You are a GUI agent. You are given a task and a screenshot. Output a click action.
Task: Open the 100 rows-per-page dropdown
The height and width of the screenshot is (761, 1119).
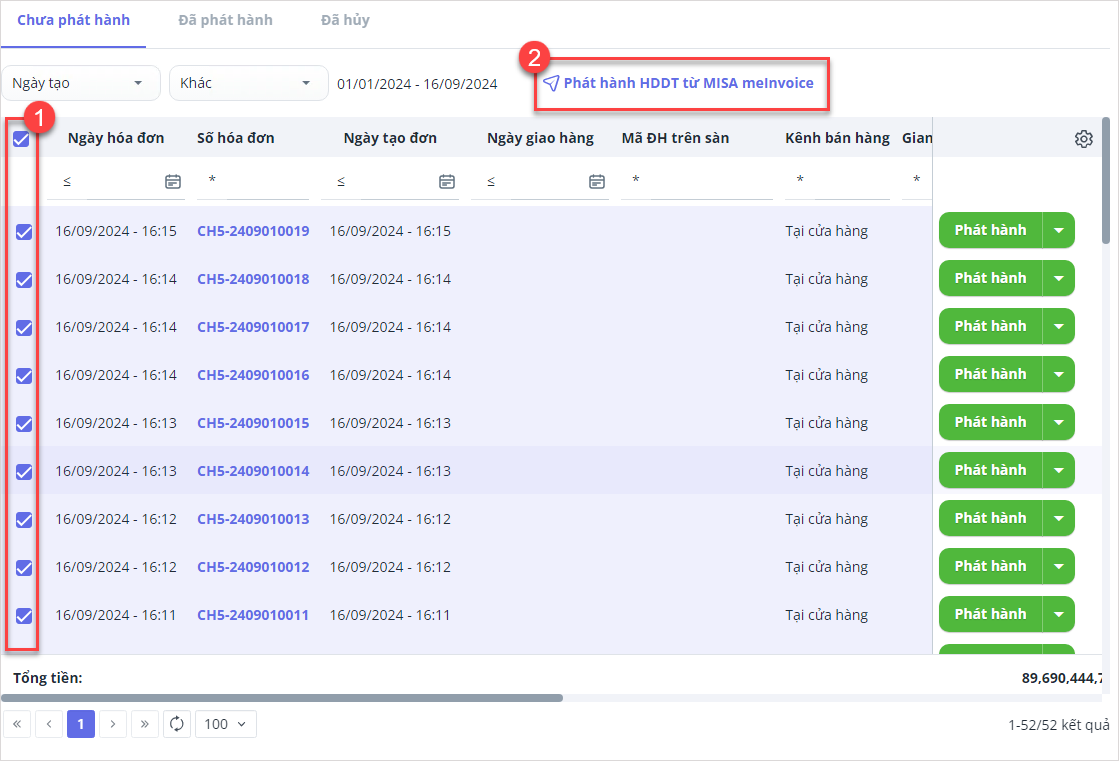click(x=225, y=724)
